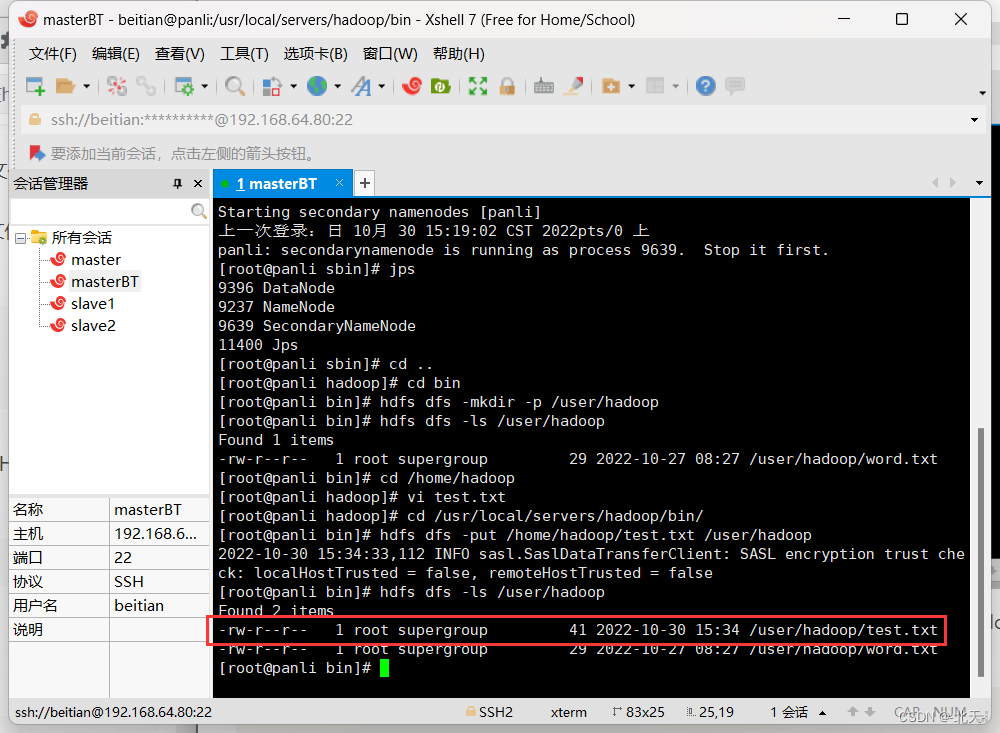Click the Font toolbar icon
The height and width of the screenshot is (733, 1000).
coord(362,85)
